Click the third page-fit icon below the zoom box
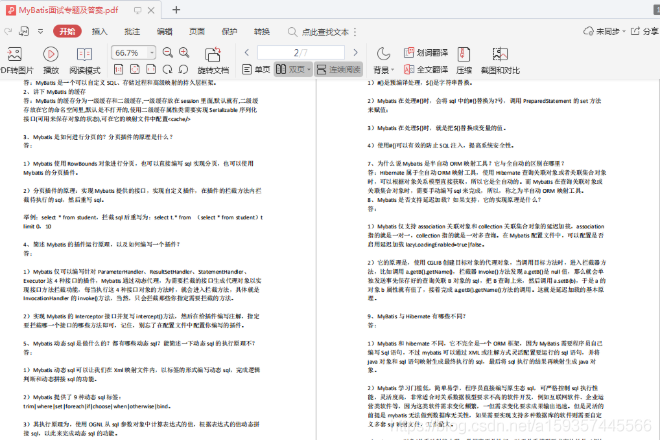 pos(151,69)
